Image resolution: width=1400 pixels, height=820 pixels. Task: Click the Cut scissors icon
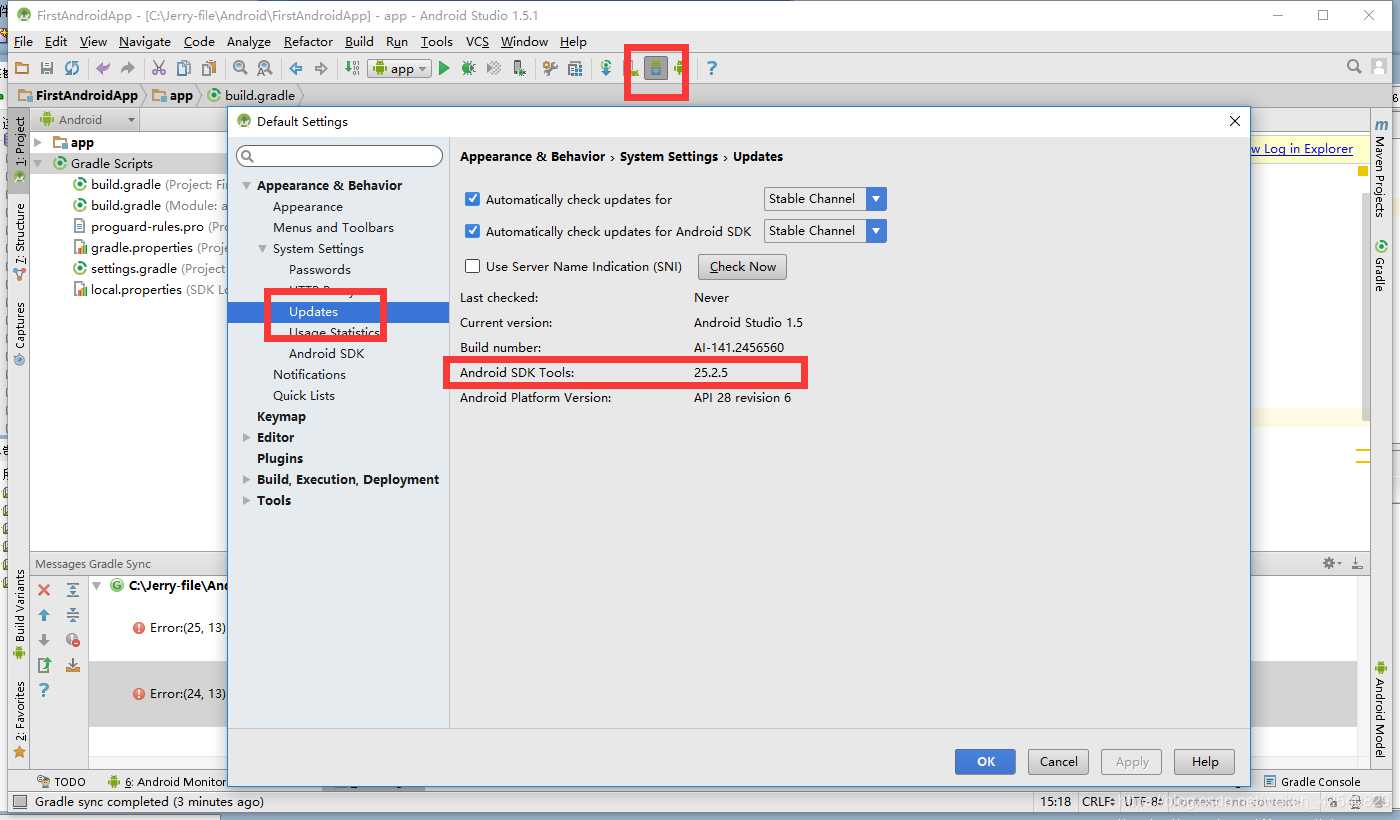pyautogui.click(x=158, y=68)
